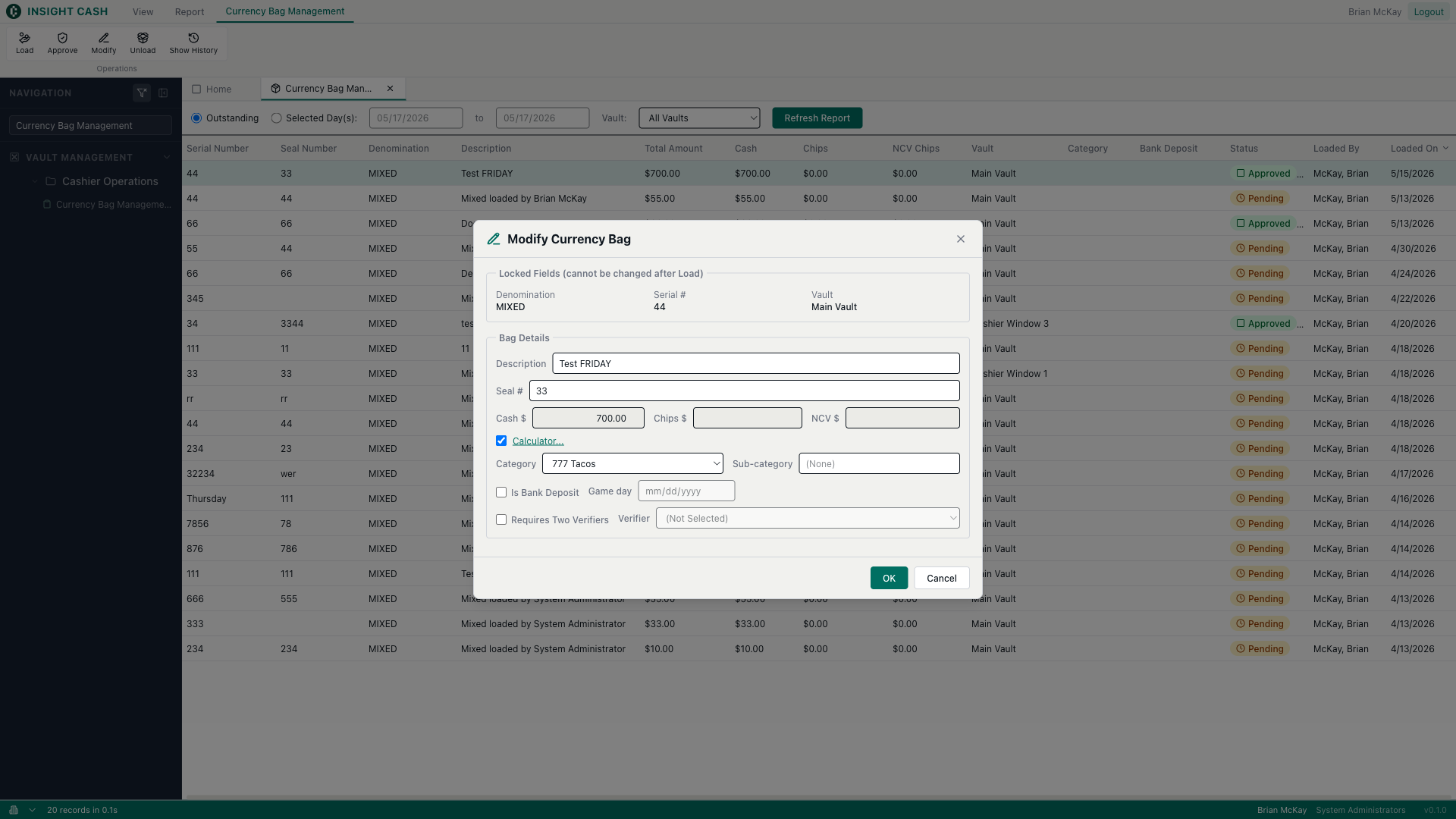Click the Pending status dated 4/16/2026
This screenshot has height=819, width=1456.
coord(1260,499)
